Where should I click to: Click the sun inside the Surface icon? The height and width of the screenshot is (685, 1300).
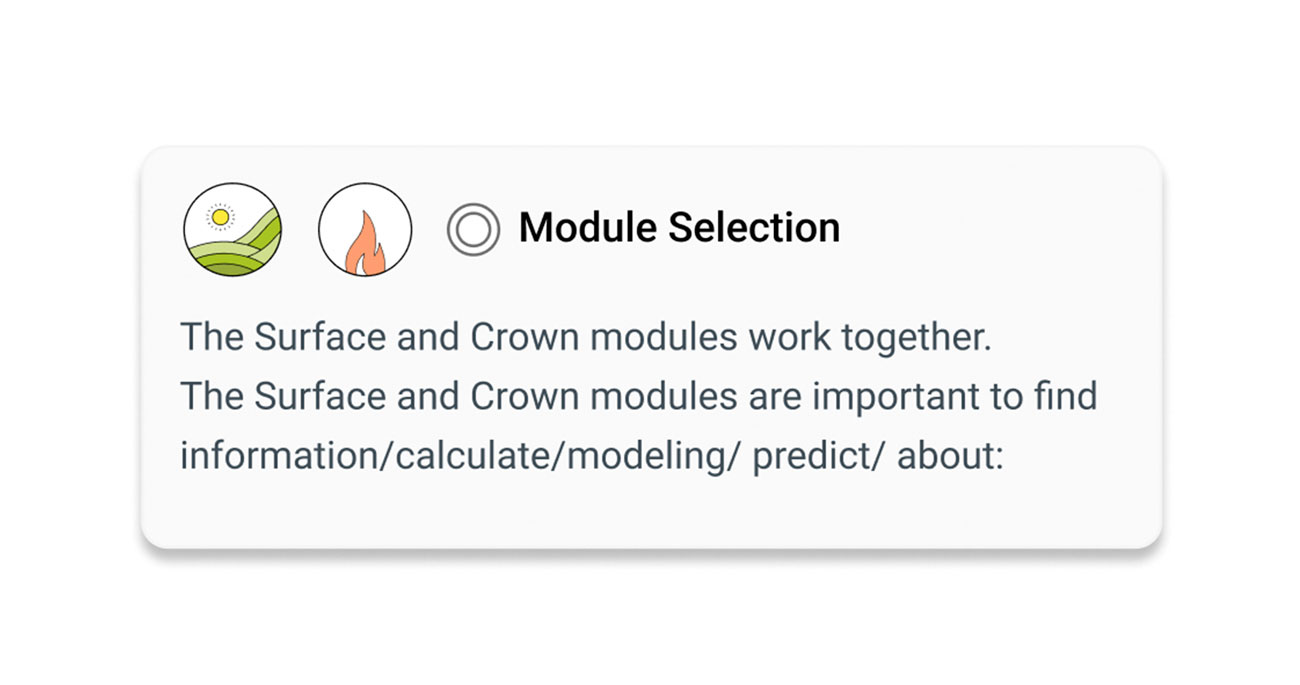tap(219, 216)
